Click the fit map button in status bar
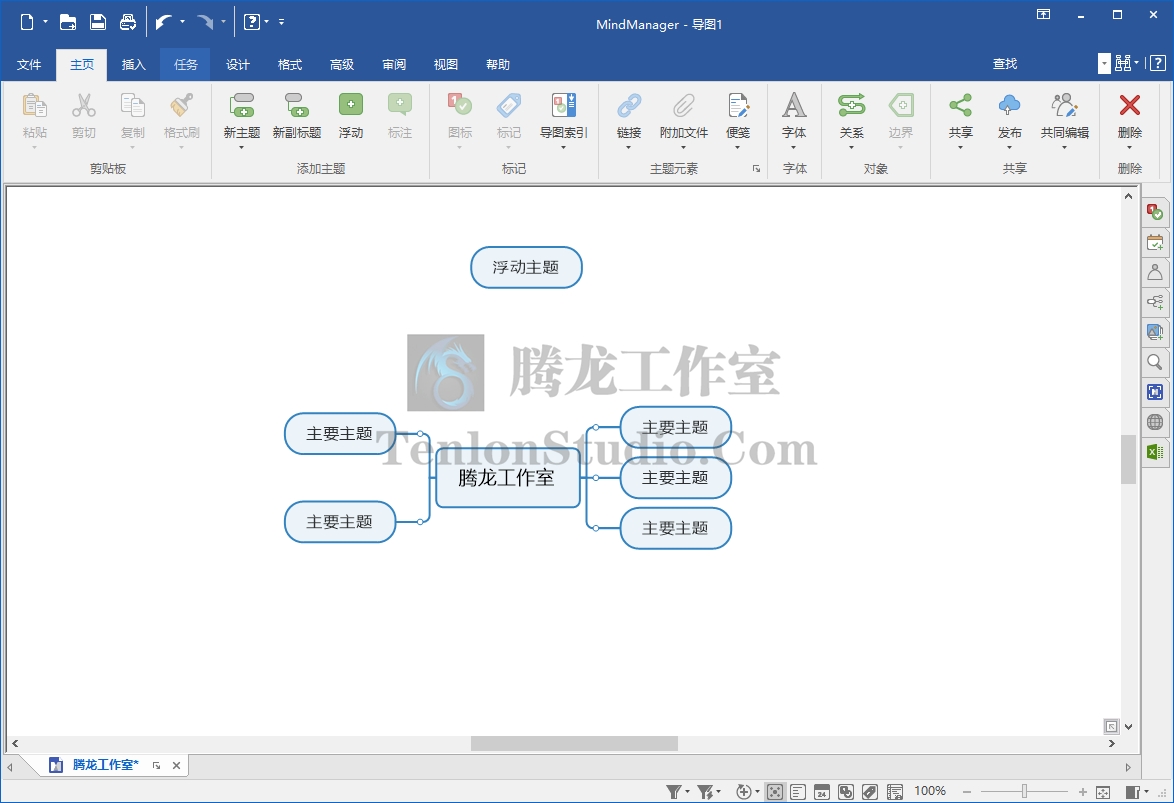 pos(1103,792)
